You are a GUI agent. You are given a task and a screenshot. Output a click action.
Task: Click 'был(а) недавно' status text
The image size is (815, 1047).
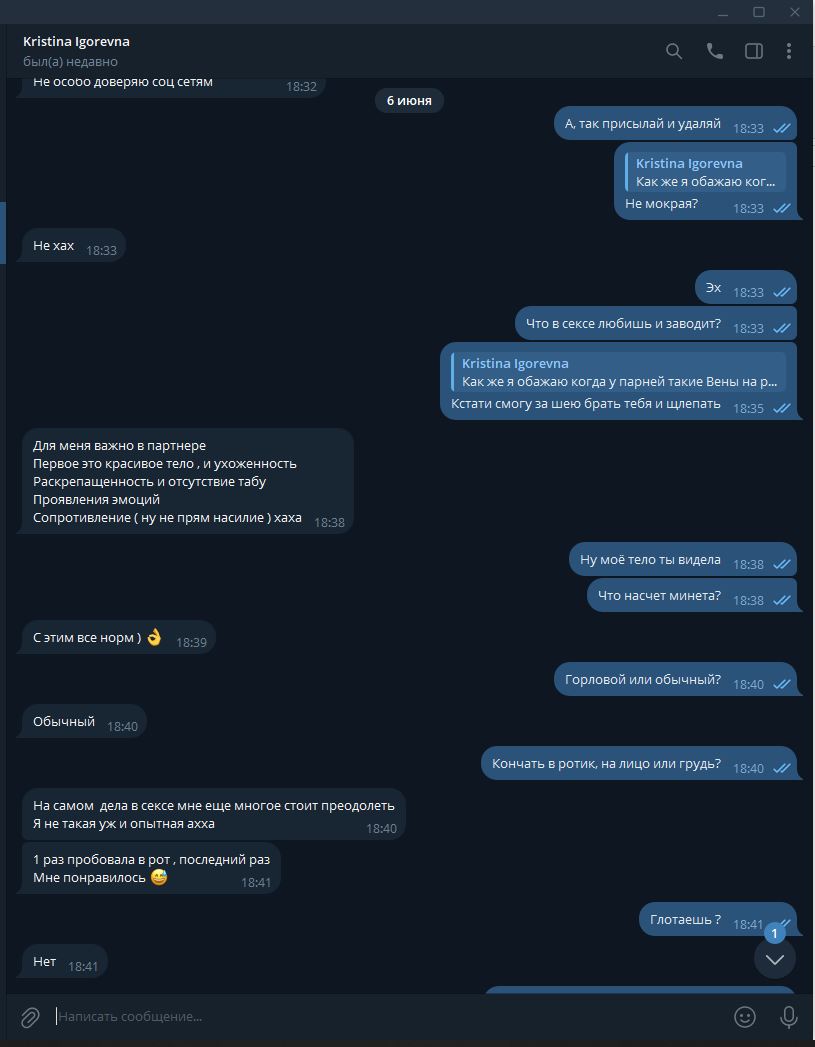(70, 61)
